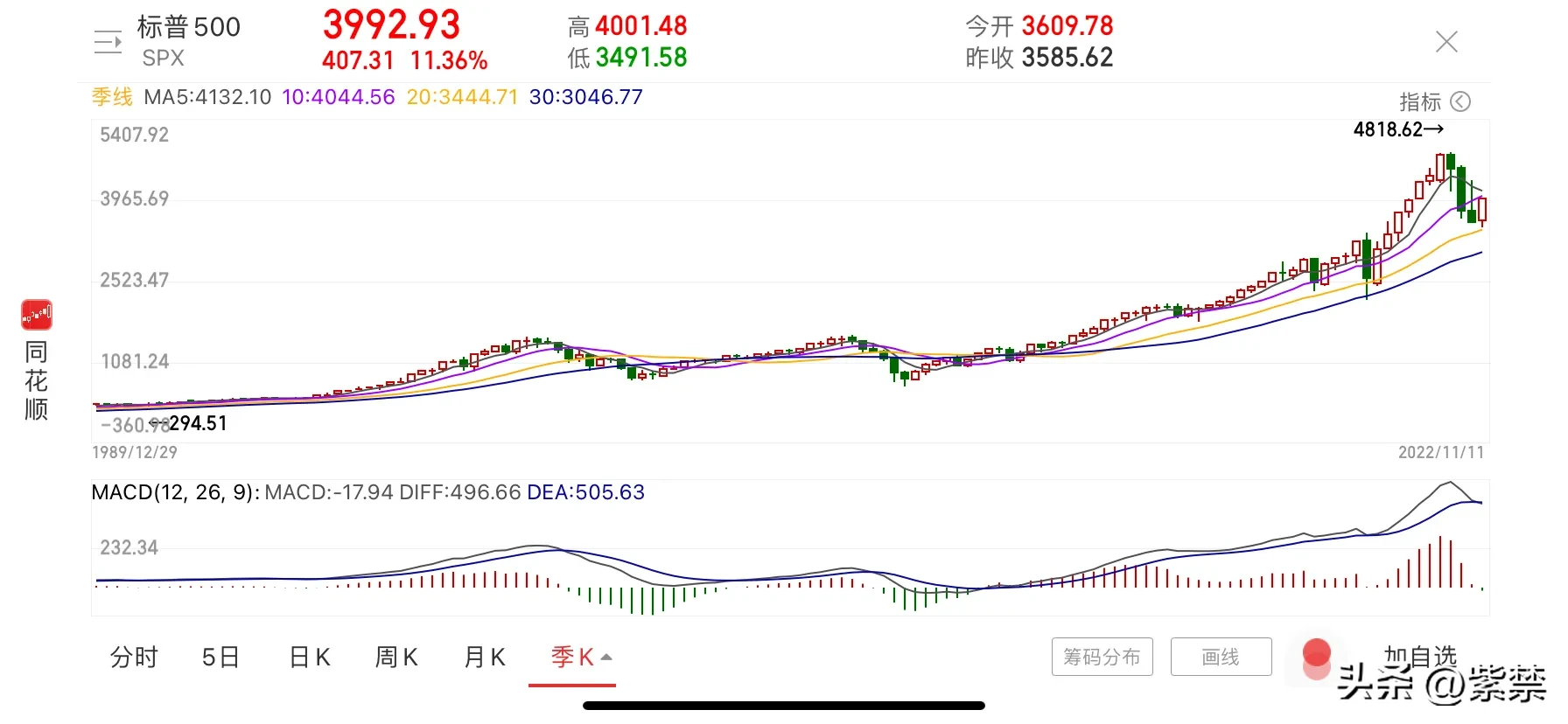Image resolution: width=1568 pixels, height=724 pixels.
Task: Select the MA5:4132.10 indicator label
Action: [x=207, y=97]
